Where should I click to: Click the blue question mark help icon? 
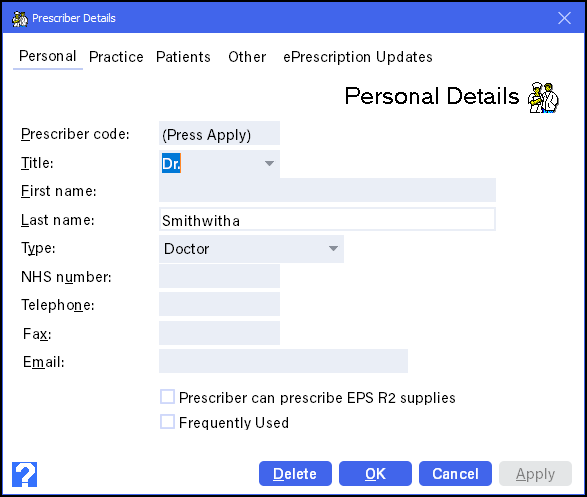[24, 474]
